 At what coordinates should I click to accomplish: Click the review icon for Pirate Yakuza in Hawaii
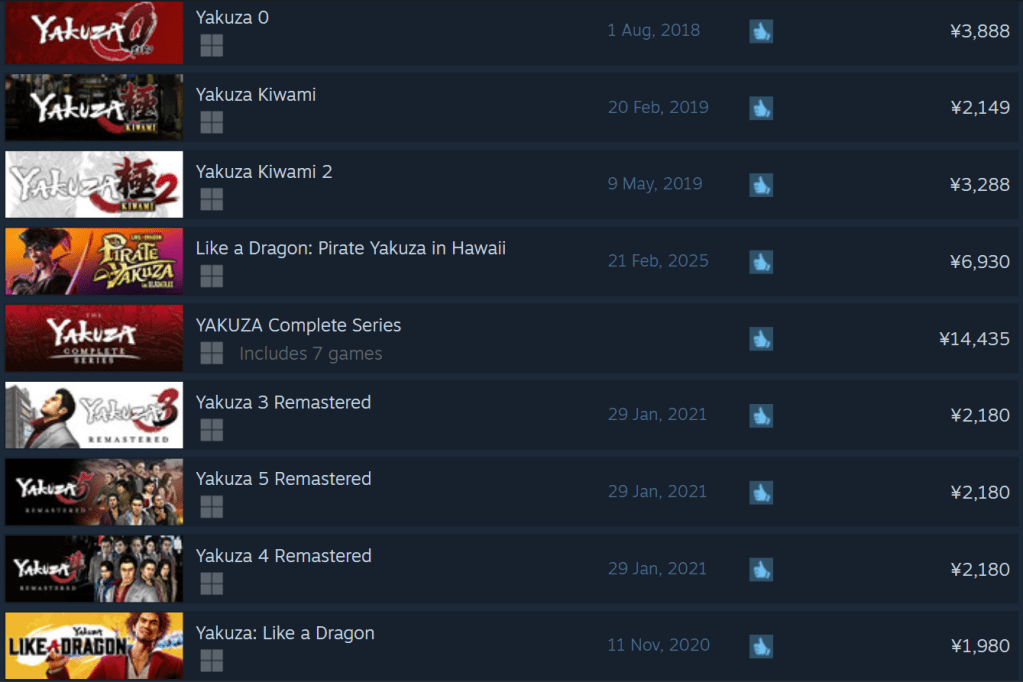coord(761,262)
